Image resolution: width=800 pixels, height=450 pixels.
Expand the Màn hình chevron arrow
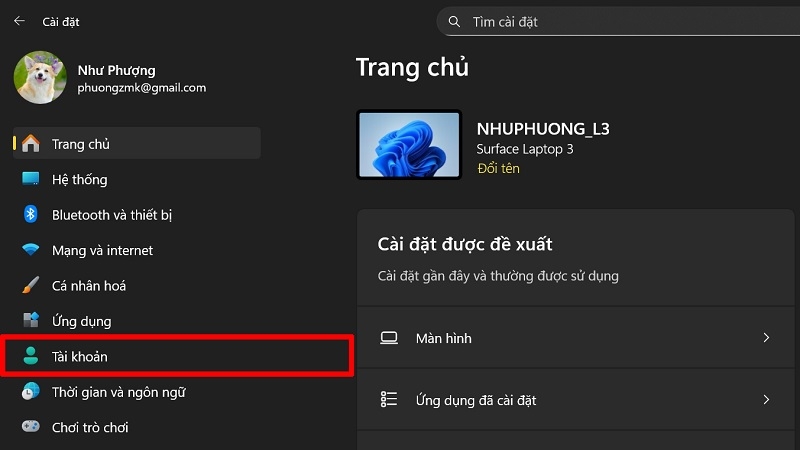(x=766, y=338)
